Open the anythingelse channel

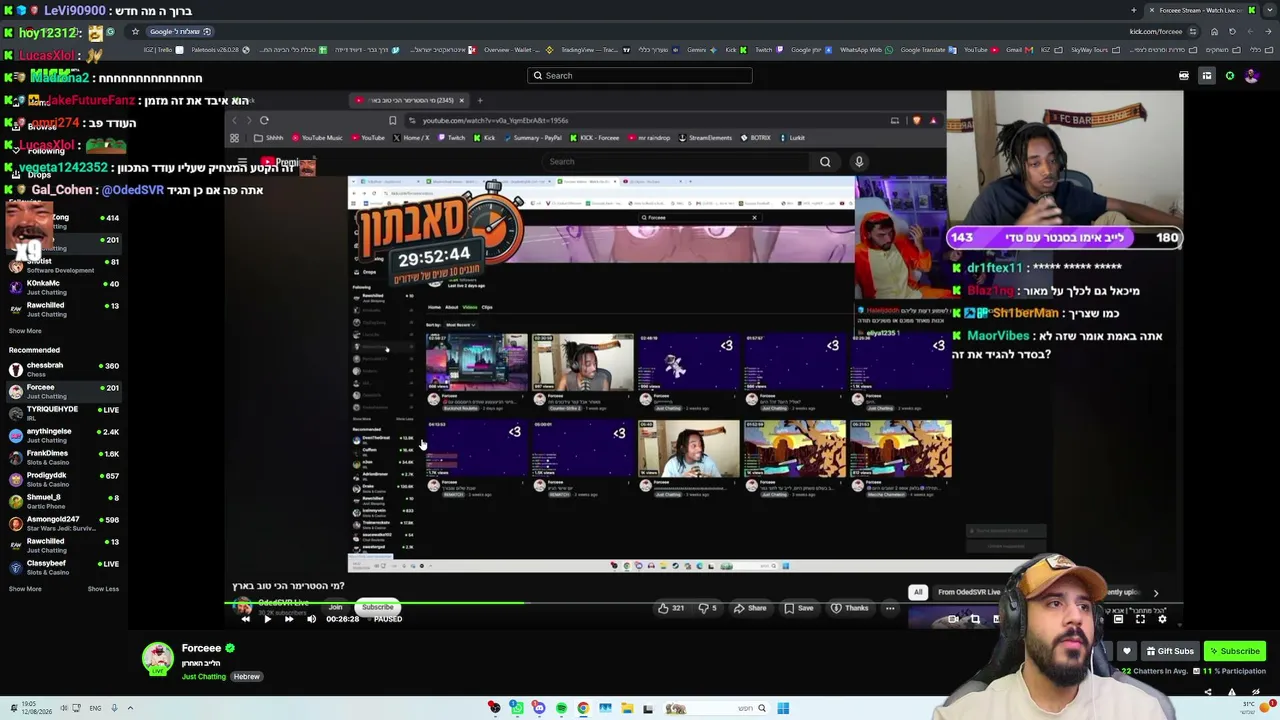click(x=62, y=436)
